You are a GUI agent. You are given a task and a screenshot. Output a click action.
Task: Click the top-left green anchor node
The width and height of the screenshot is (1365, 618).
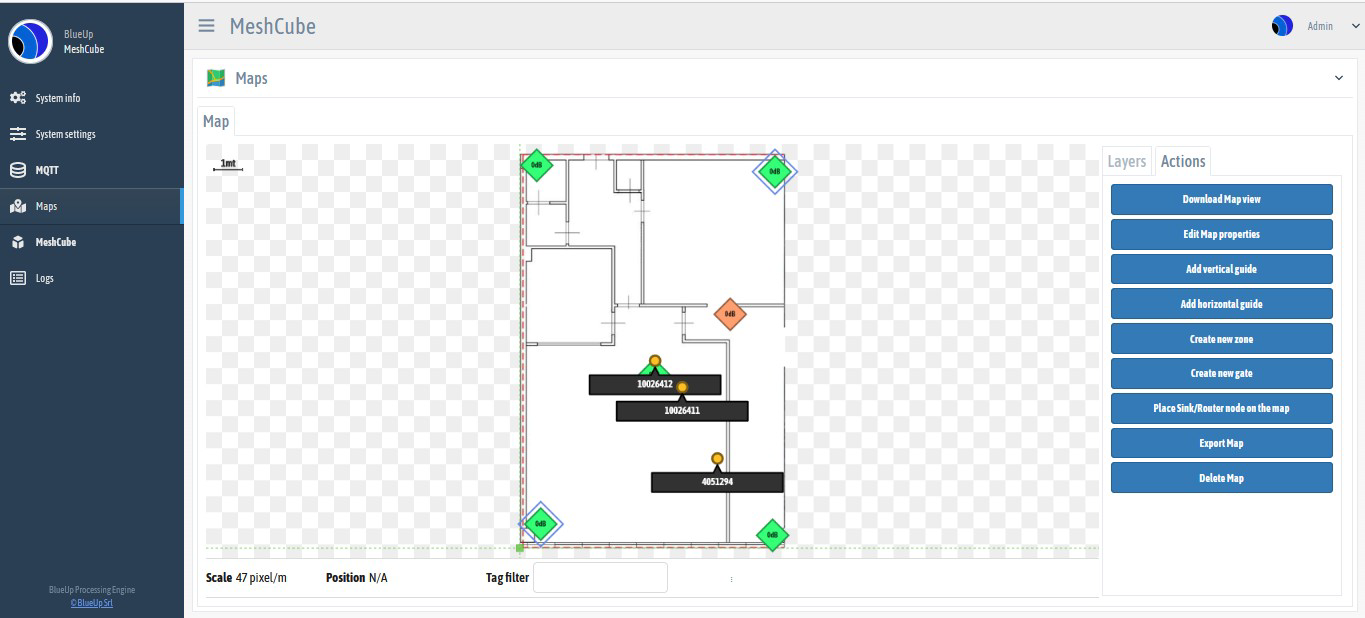click(537, 165)
